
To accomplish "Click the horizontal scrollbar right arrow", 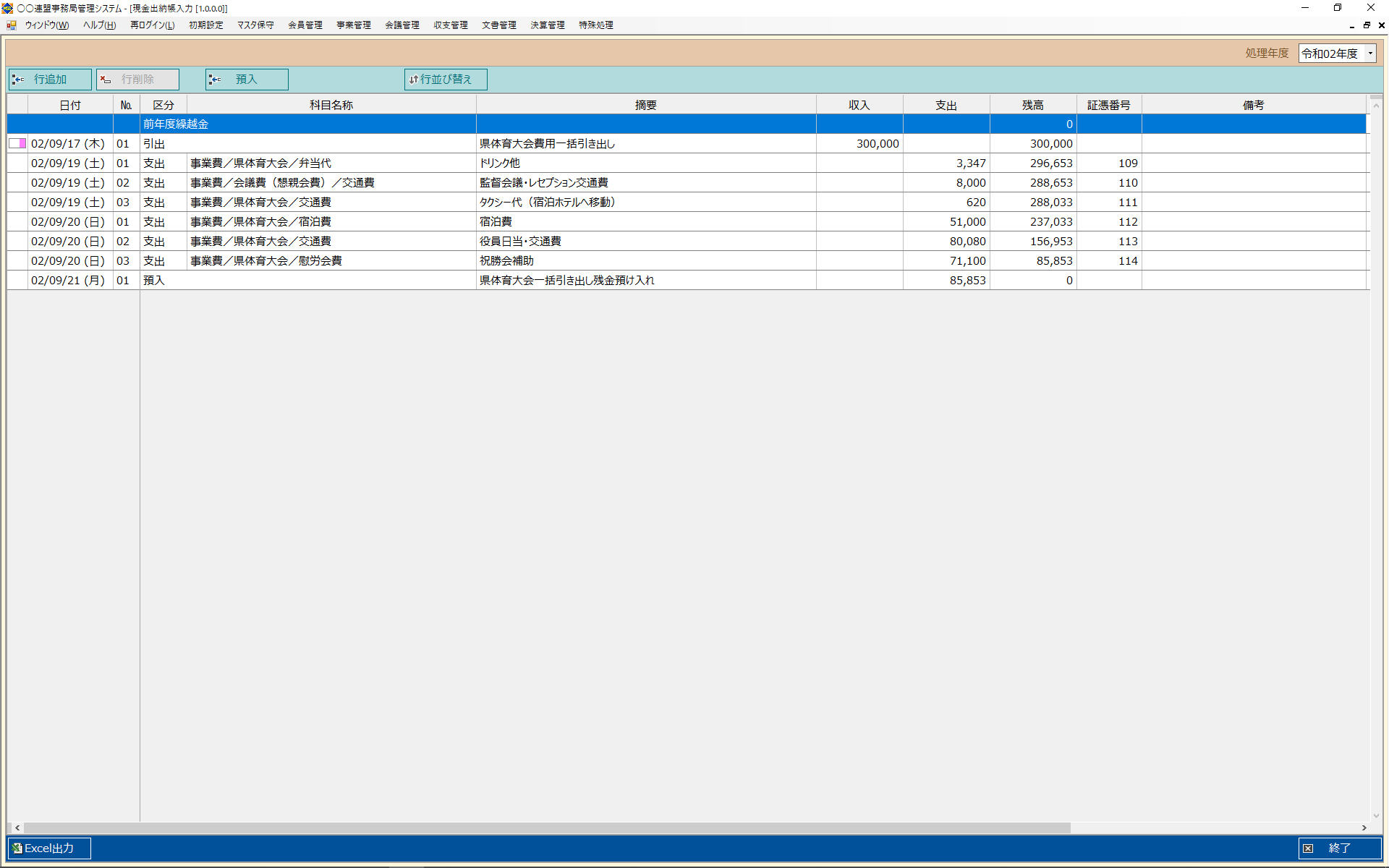I will coord(1364,827).
